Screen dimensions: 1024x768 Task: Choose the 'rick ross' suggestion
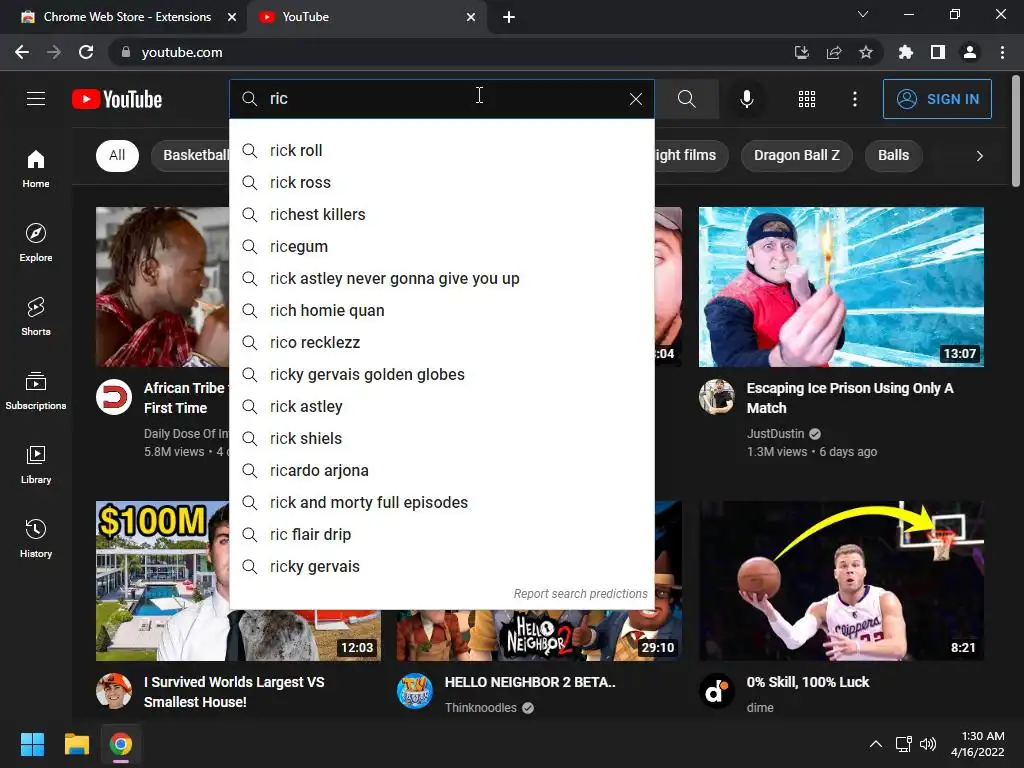[x=441, y=183]
